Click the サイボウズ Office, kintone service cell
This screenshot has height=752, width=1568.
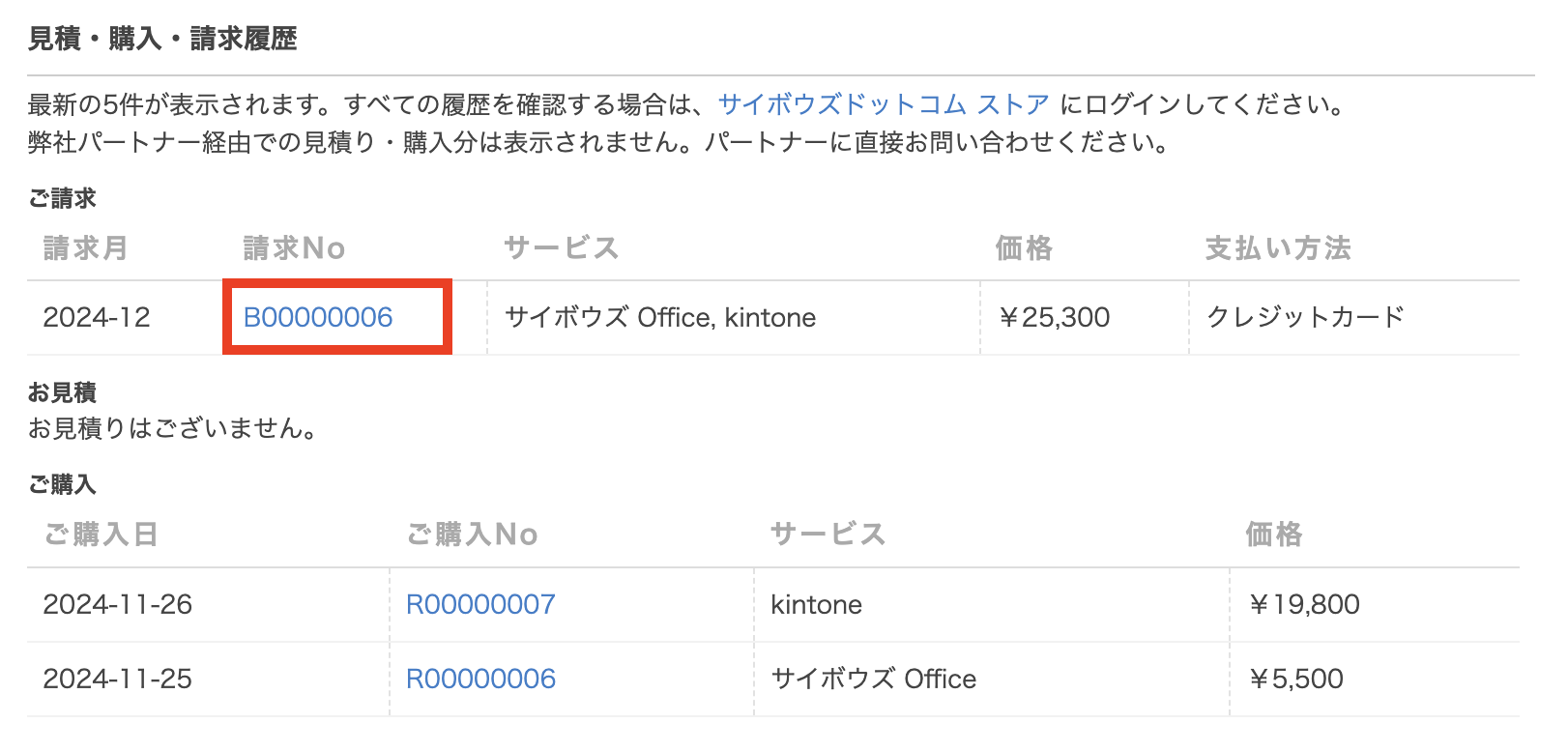660,317
